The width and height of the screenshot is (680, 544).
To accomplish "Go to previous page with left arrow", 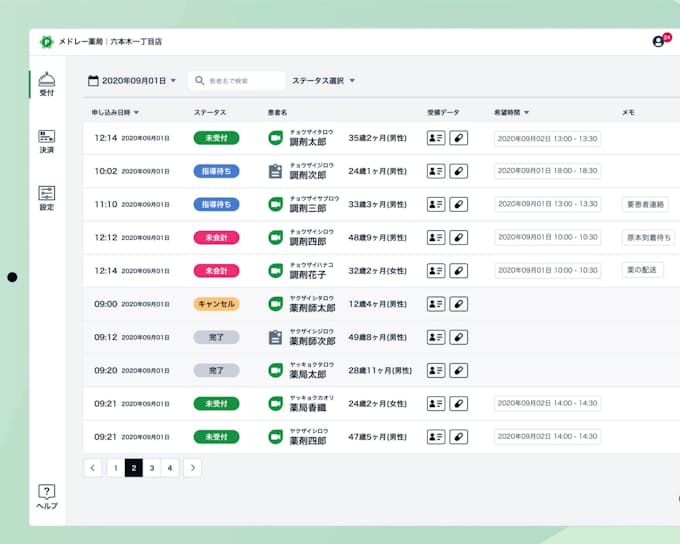I will 93,467.
